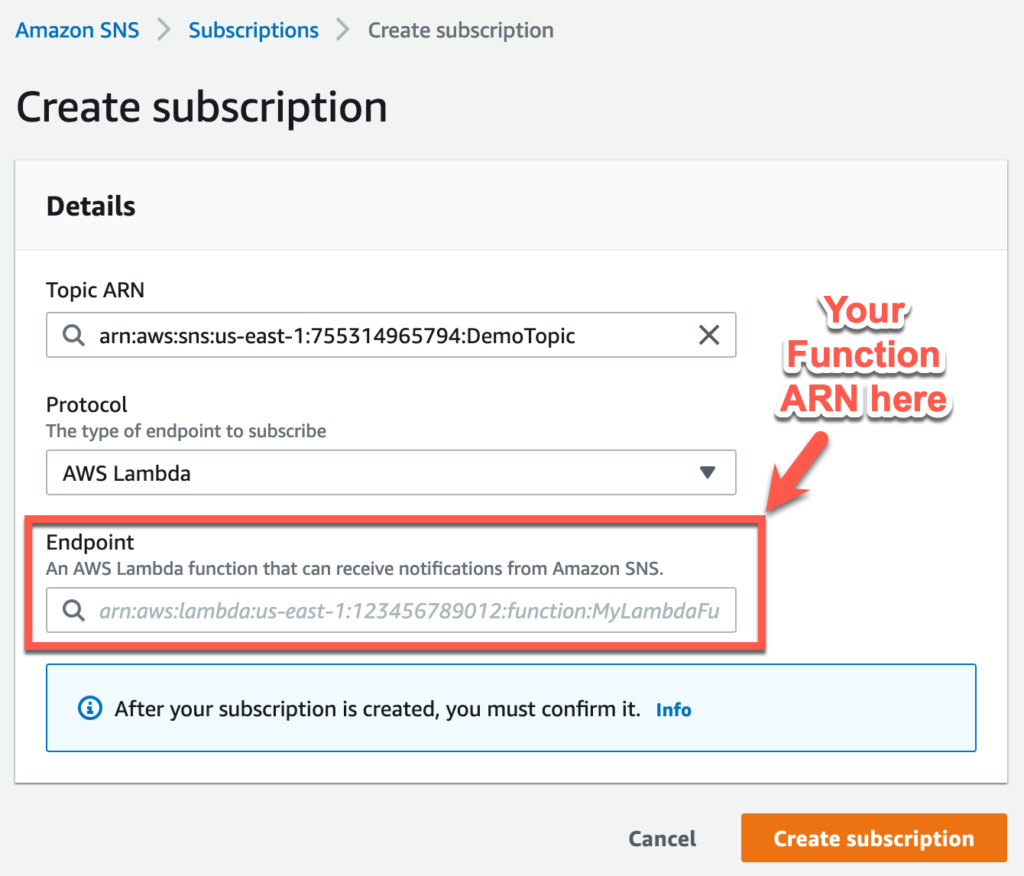The image size is (1024, 876).
Task: Click the Info link in the notice
Action: click(x=673, y=709)
